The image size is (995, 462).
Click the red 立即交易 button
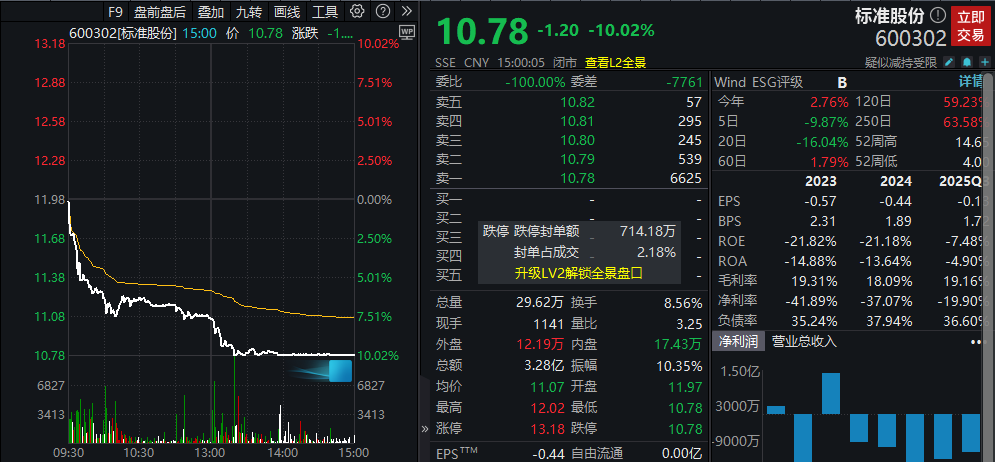pyautogui.click(x=970, y=26)
